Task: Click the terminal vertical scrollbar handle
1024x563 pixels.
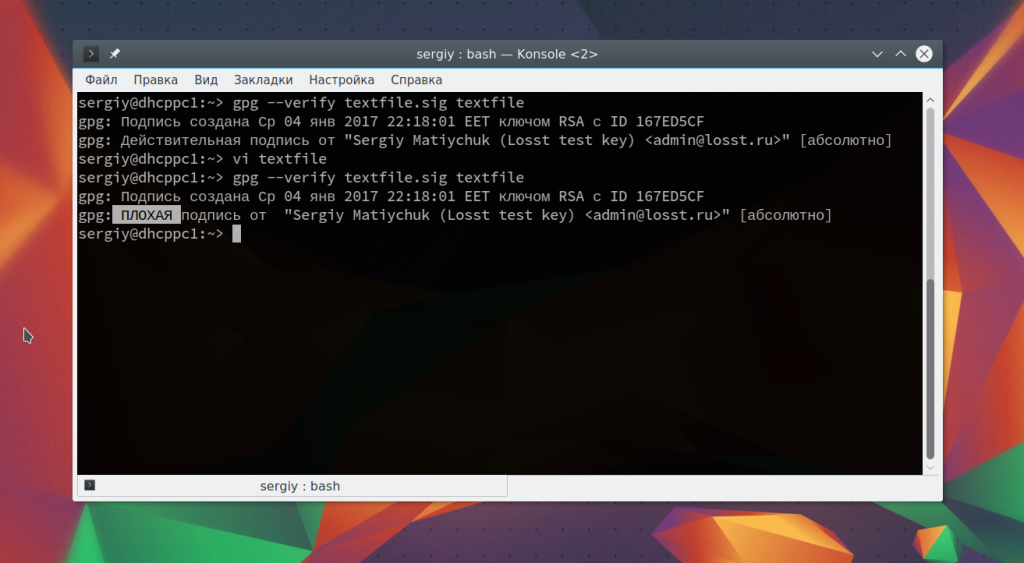Action: 931,368
